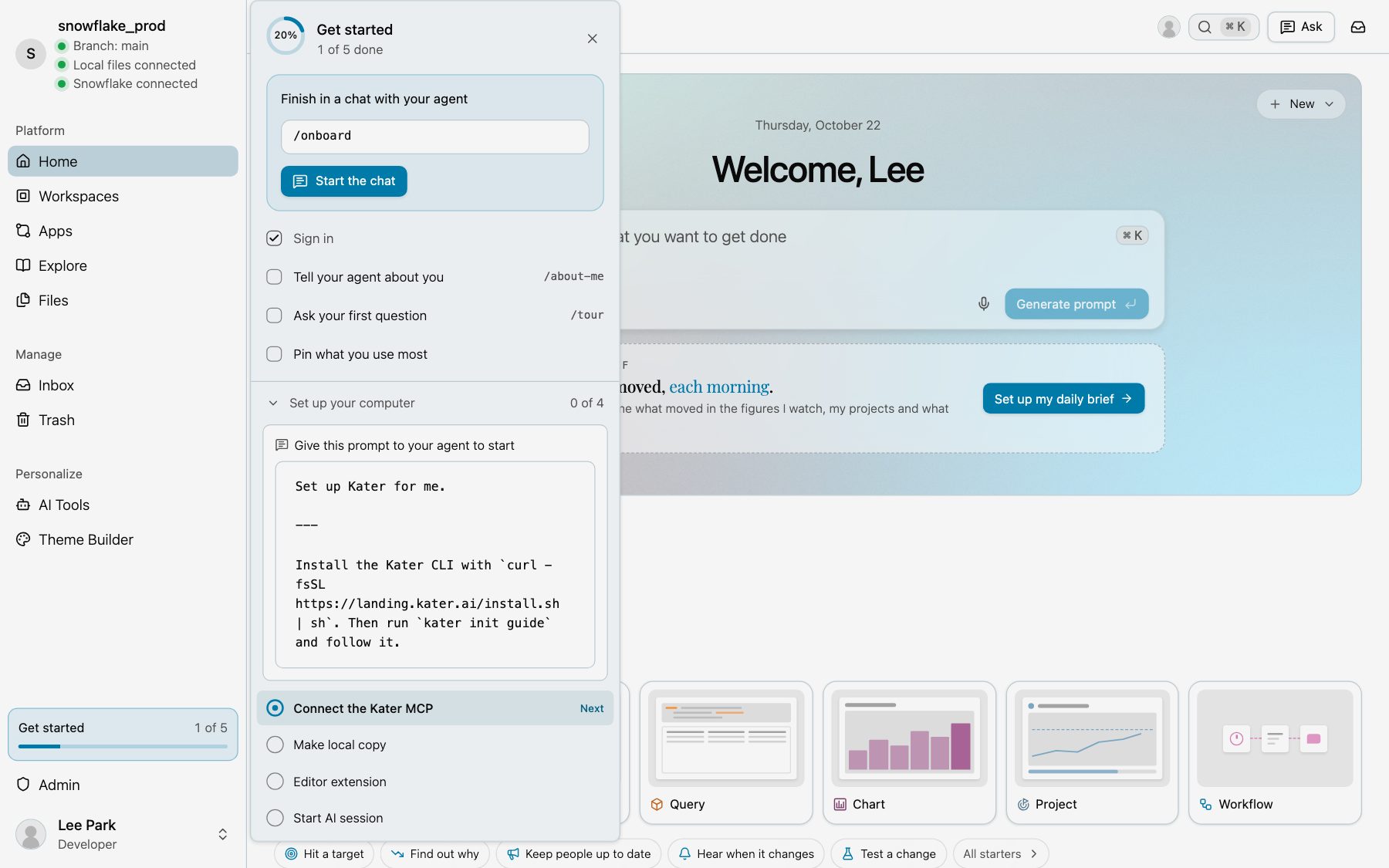The image size is (1389, 868).
Task: Open Workspaces in the sidebar
Action: tap(123, 196)
